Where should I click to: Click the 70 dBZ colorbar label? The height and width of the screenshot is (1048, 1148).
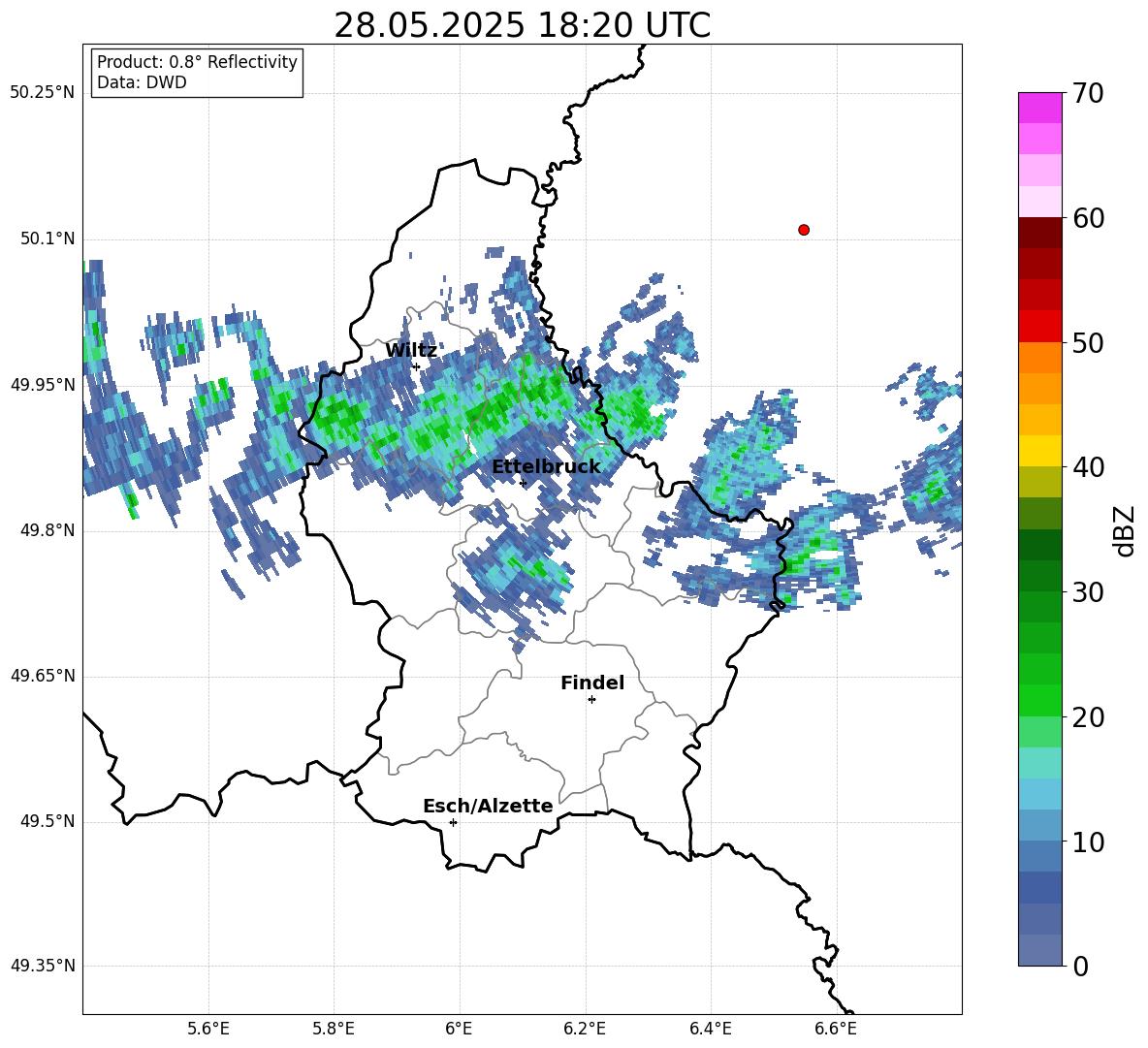tap(1088, 93)
